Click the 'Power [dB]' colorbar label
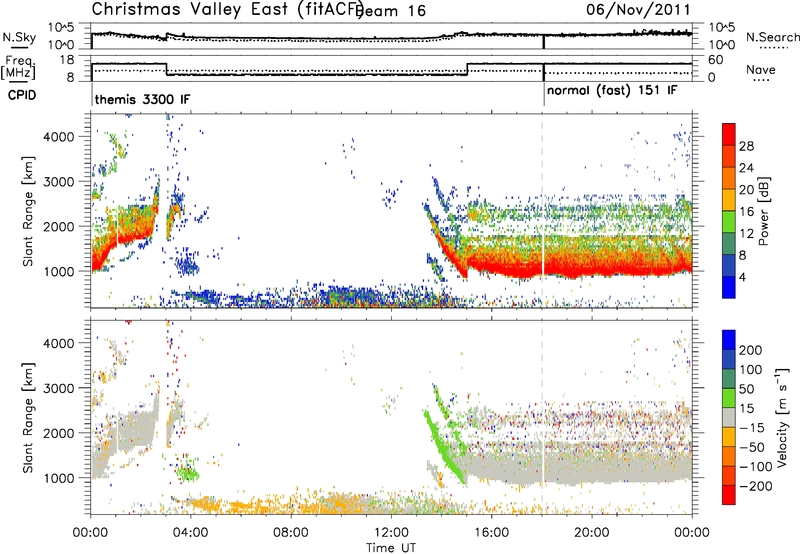 click(x=763, y=211)
